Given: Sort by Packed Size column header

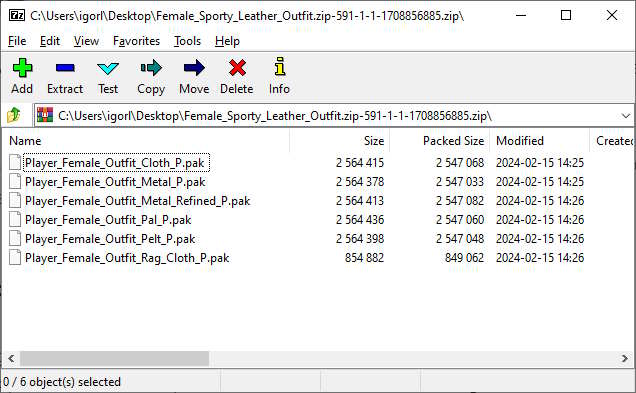Looking at the screenshot, I should coord(453,141).
